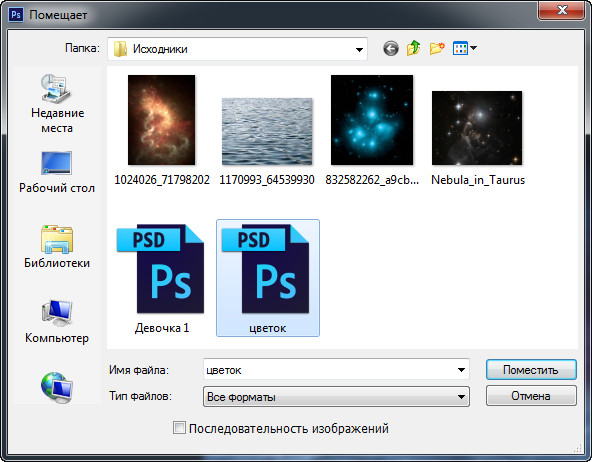Open the view menu icon
The image size is (592, 462).
[x=464, y=48]
